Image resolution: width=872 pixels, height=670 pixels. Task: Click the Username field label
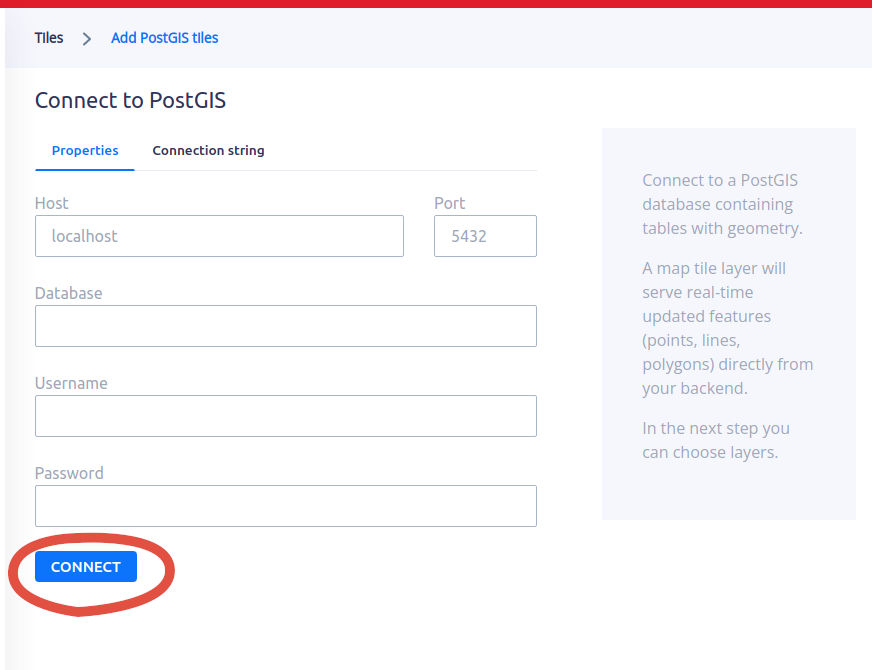point(71,383)
